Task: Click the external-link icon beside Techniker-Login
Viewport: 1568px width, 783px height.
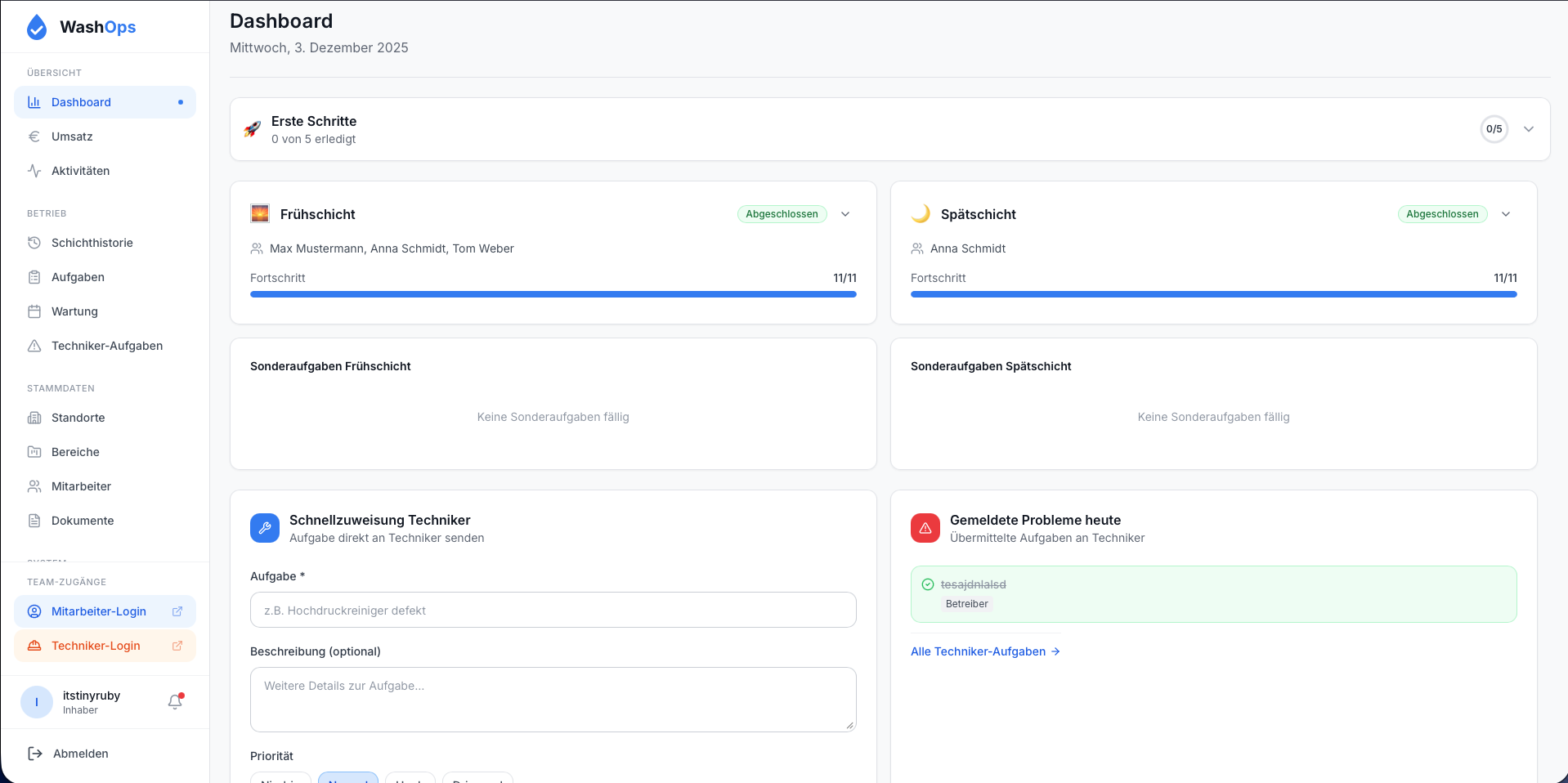Action: coord(177,646)
